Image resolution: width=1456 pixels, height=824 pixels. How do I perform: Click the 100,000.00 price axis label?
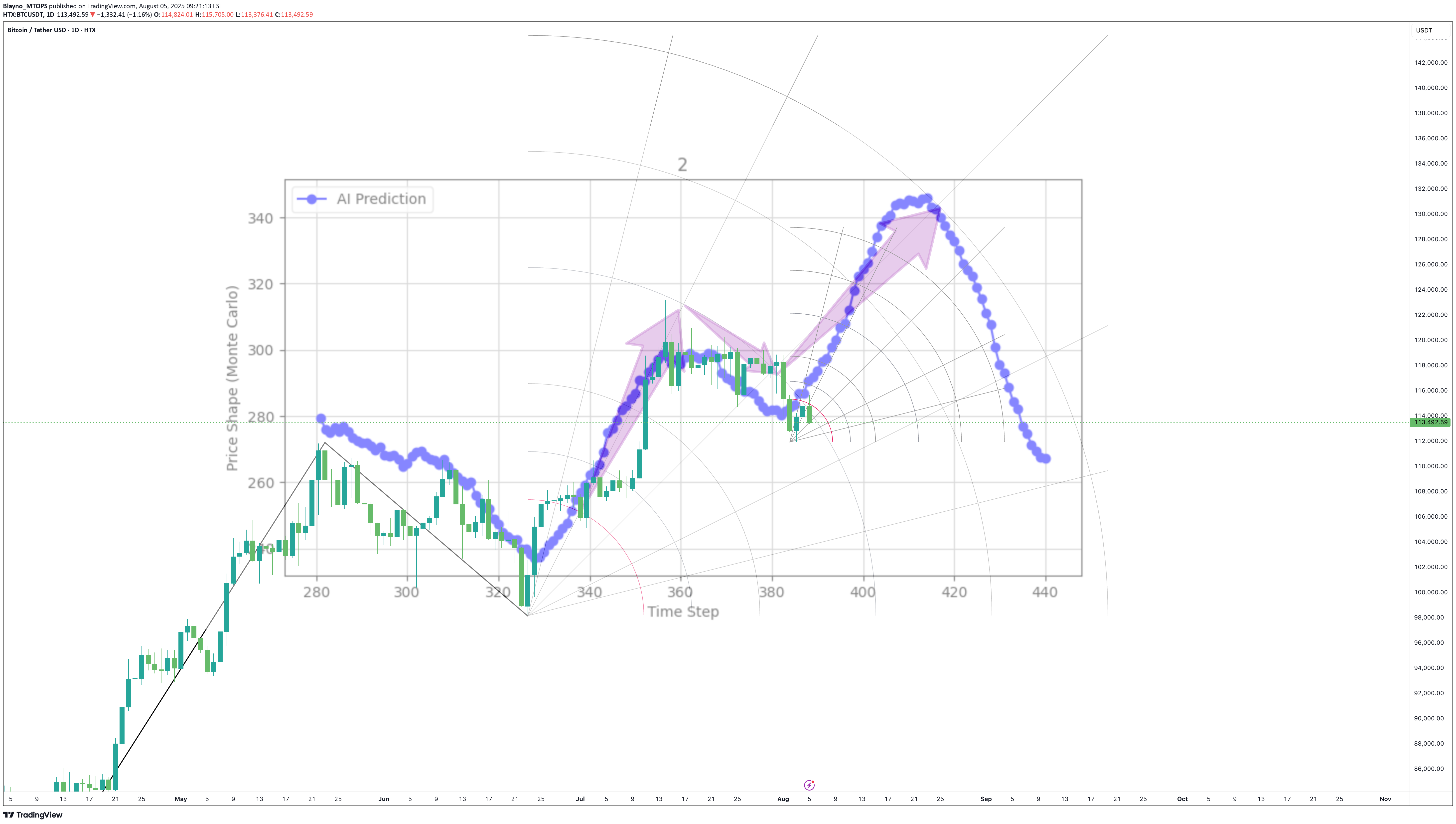point(1431,592)
